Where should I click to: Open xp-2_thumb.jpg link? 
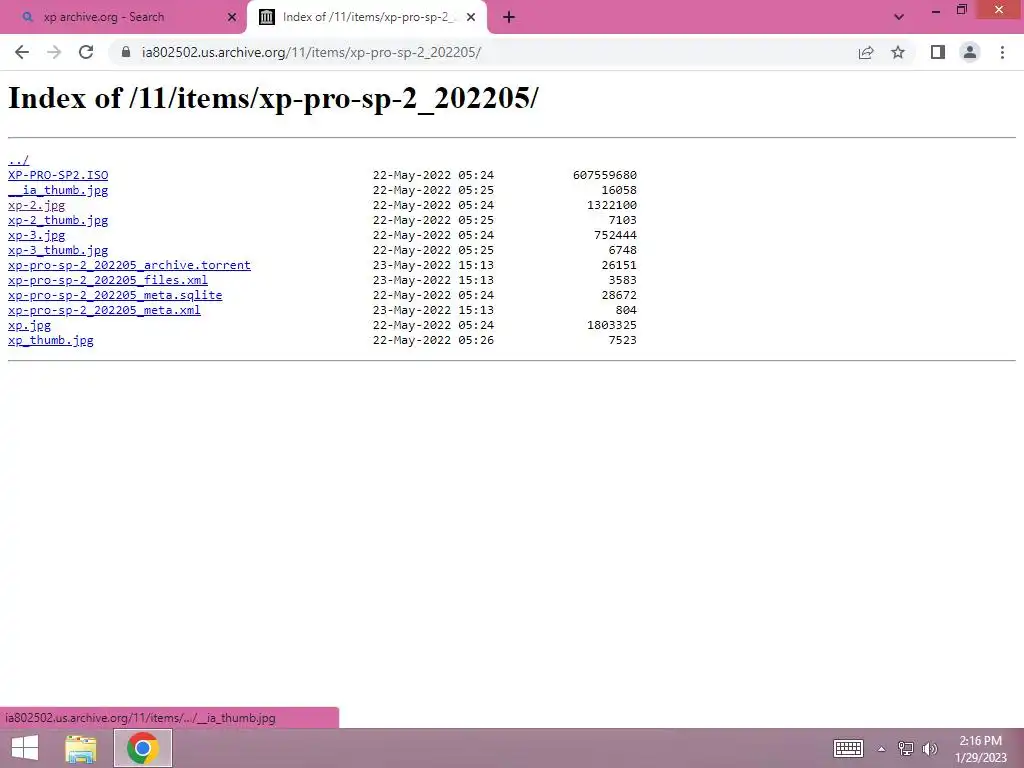(58, 220)
